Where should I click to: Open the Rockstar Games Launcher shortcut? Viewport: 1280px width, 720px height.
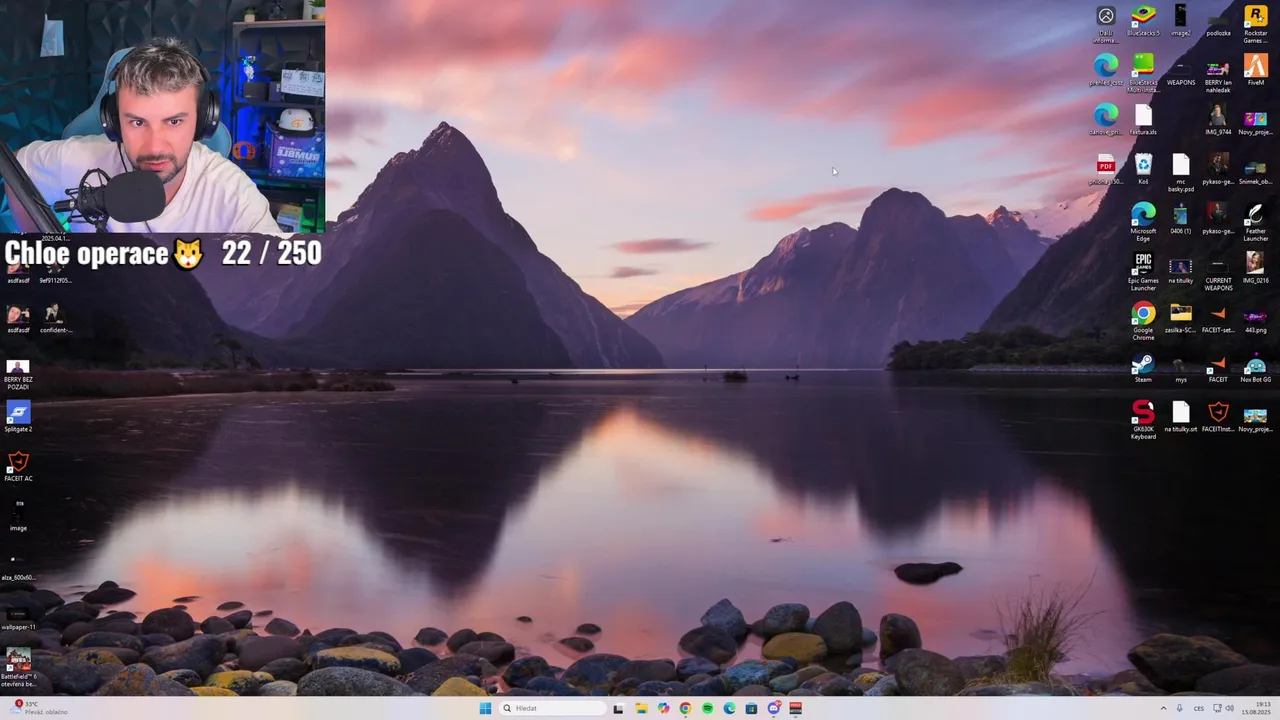[x=1255, y=23]
